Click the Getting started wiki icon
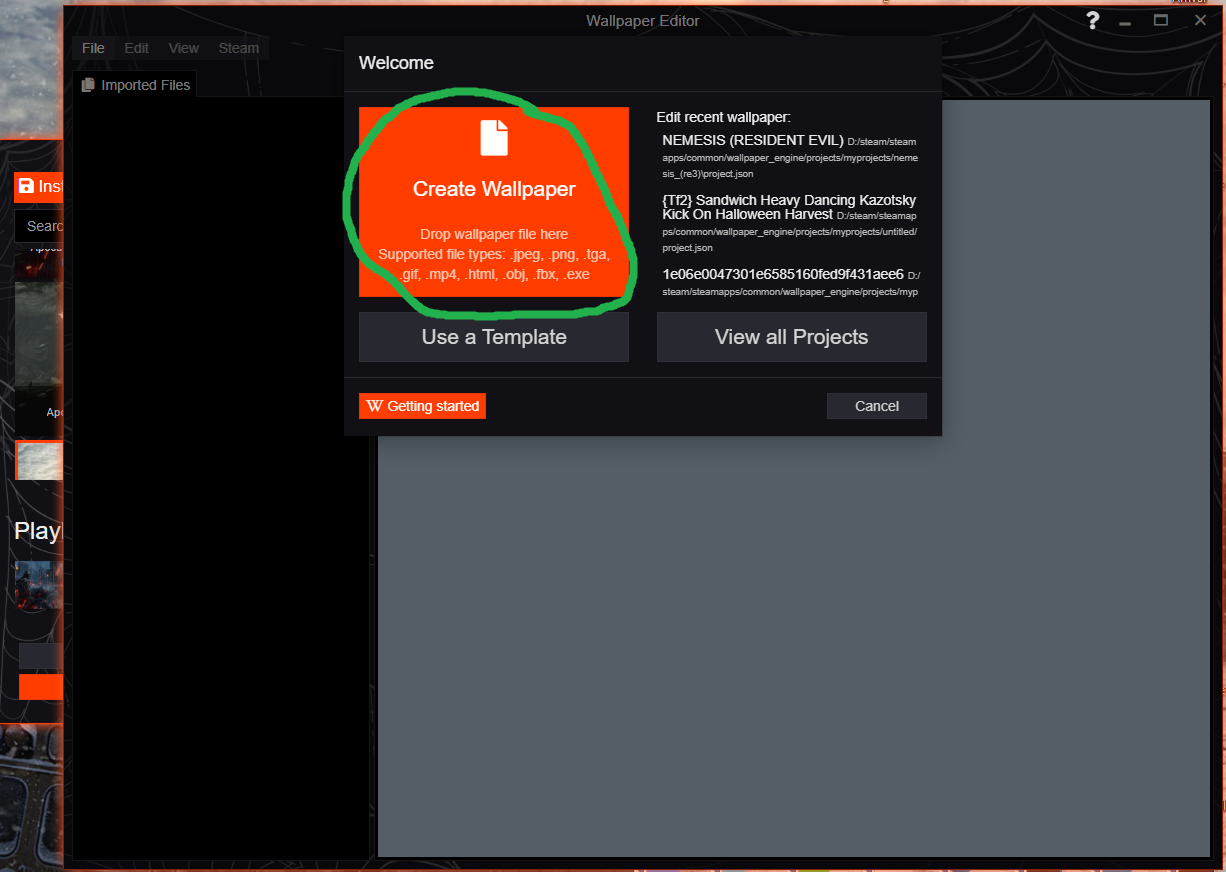 click(x=374, y=406)
